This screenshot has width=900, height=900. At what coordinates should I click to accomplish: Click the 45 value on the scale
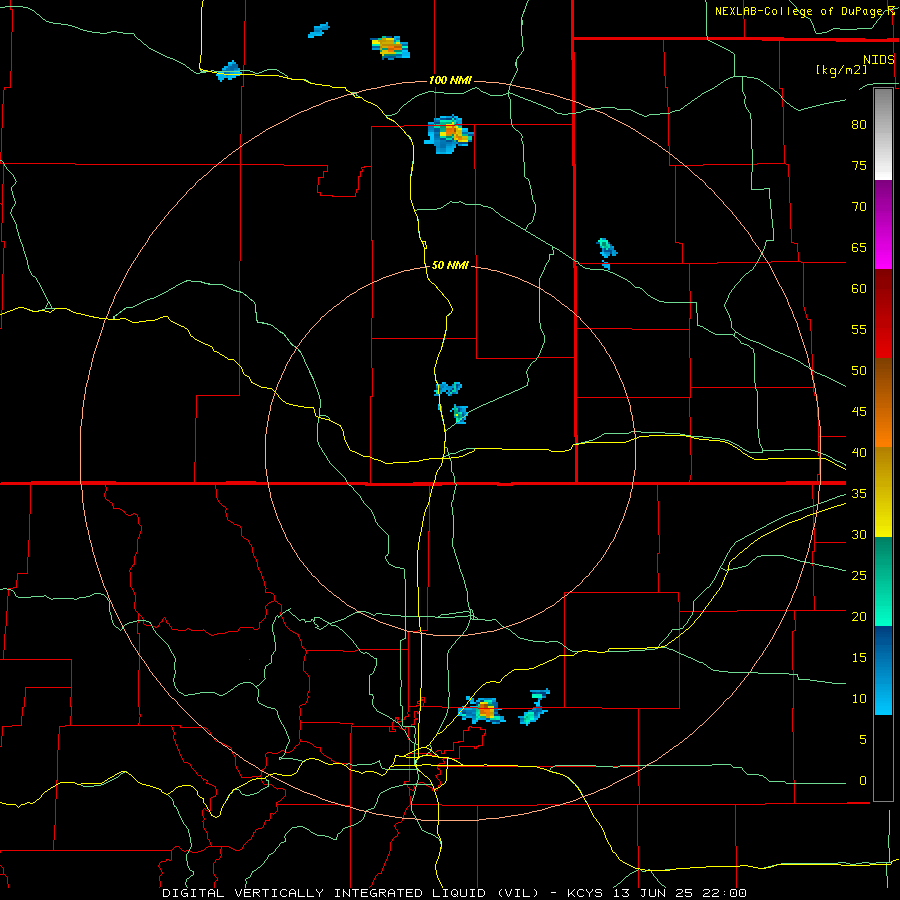[859, 412]
